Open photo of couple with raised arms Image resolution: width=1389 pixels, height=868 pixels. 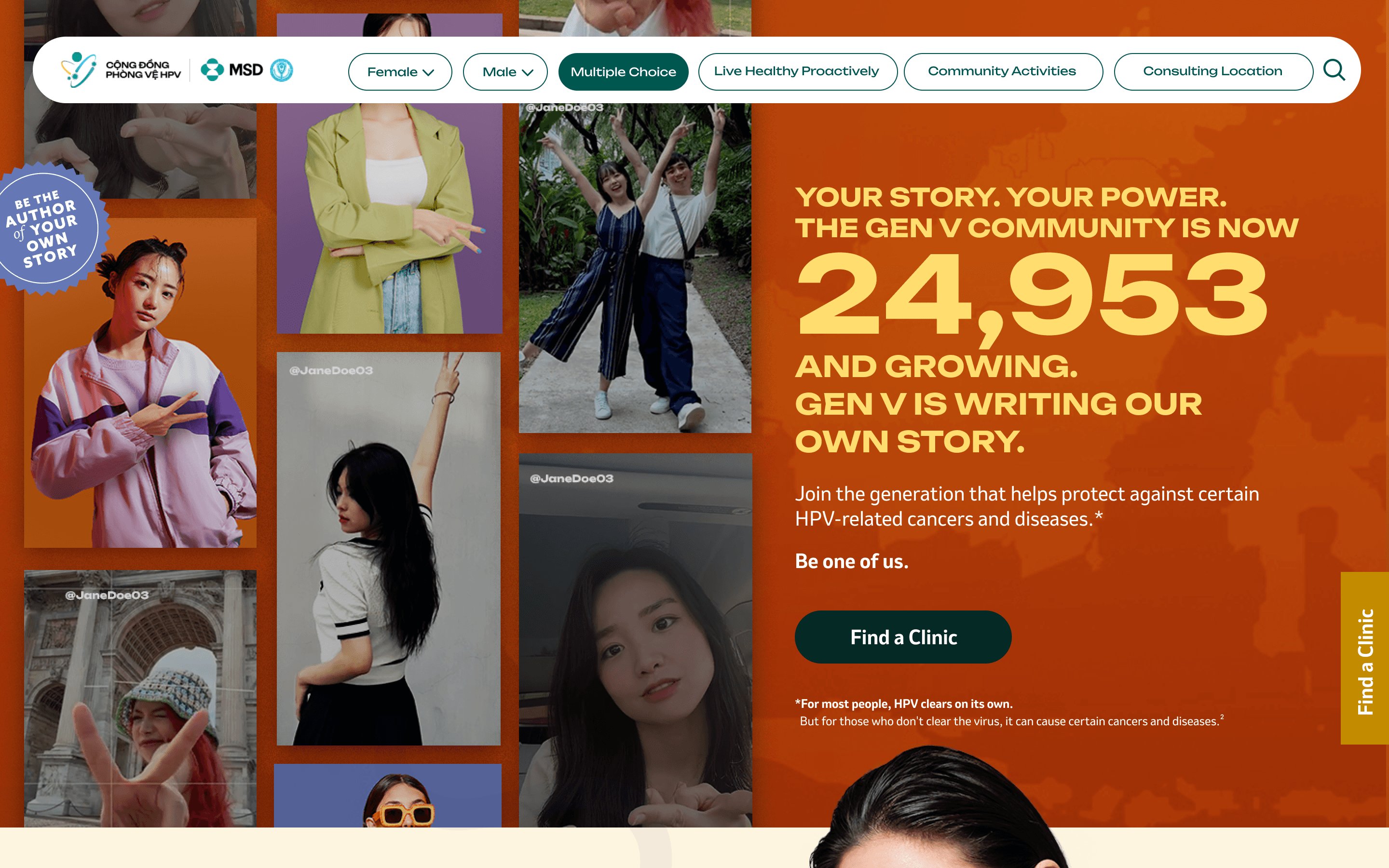[635, 268]
